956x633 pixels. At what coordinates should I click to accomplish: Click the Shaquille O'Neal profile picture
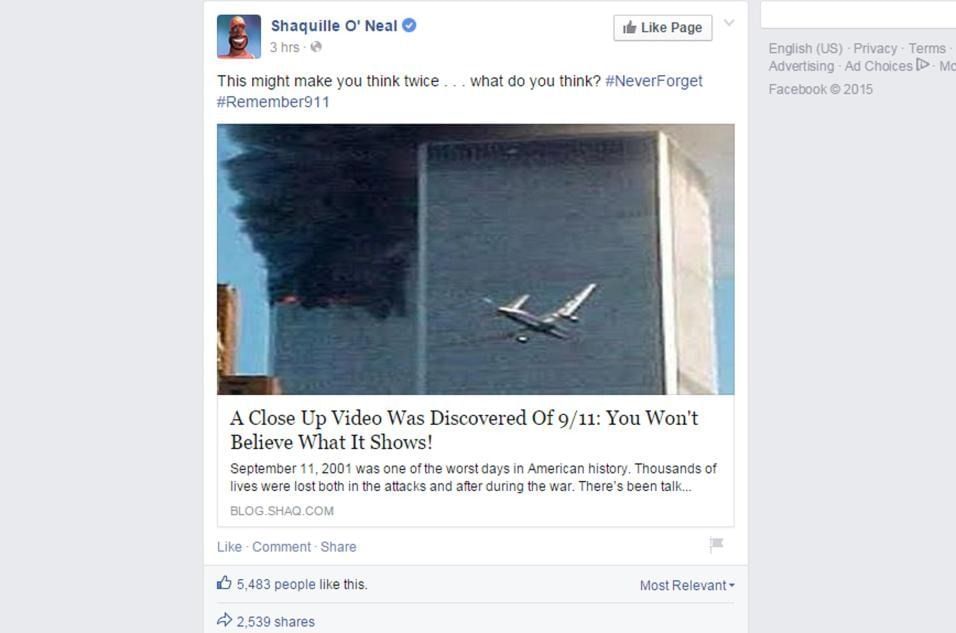click(x=239, y=37)
